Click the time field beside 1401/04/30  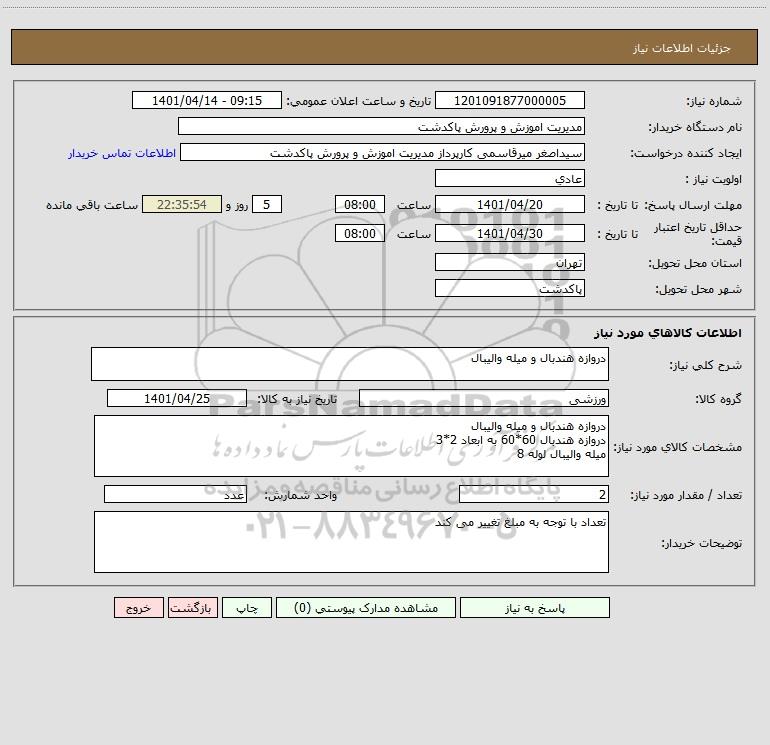pyautogui.click(x=359, y=233)
